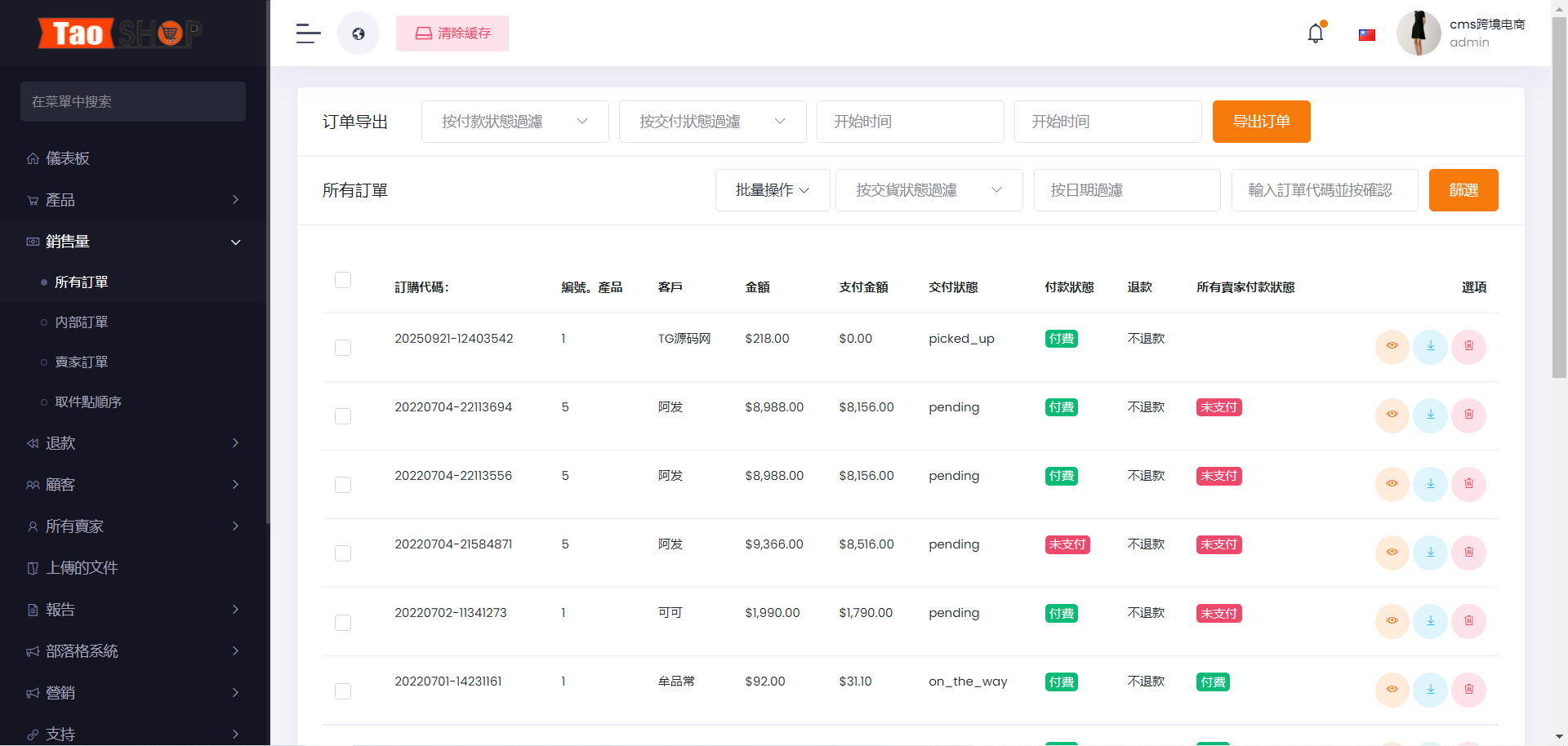Focus the order code search field
The image size is (1568, 746).
(x=1324, y=190)
